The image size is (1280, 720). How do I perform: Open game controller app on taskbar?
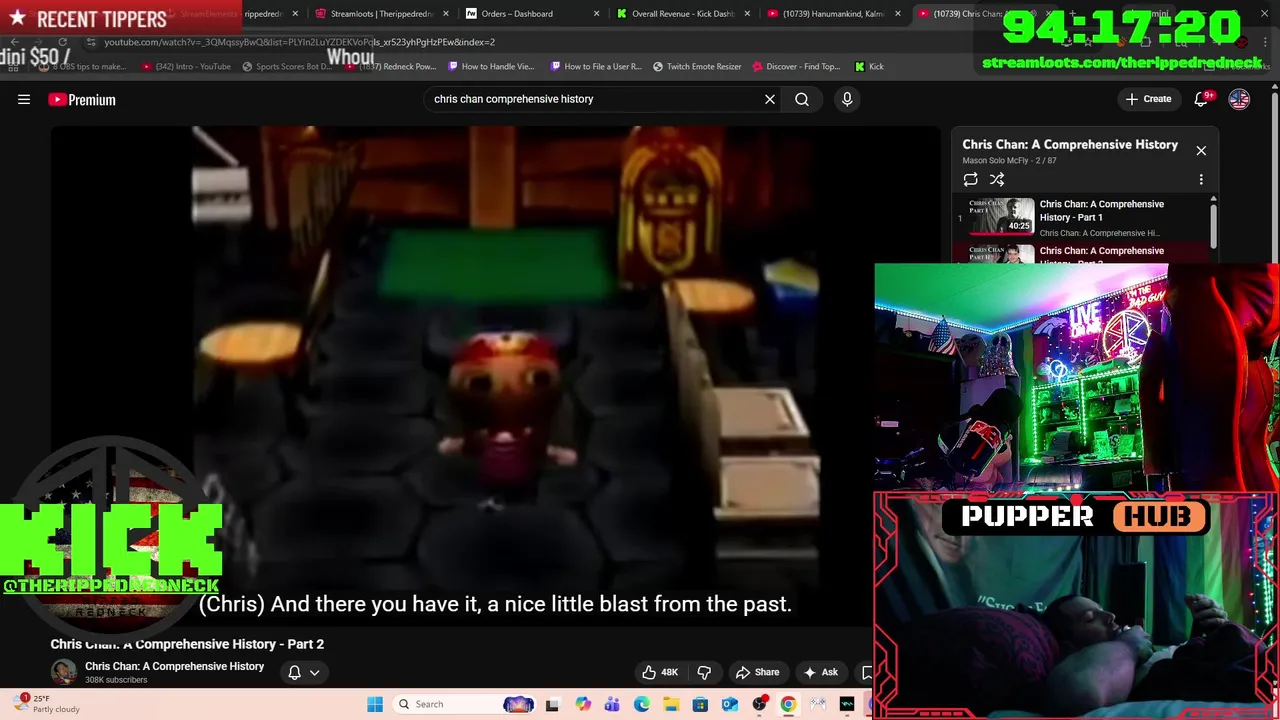click(x=818, y=704)
